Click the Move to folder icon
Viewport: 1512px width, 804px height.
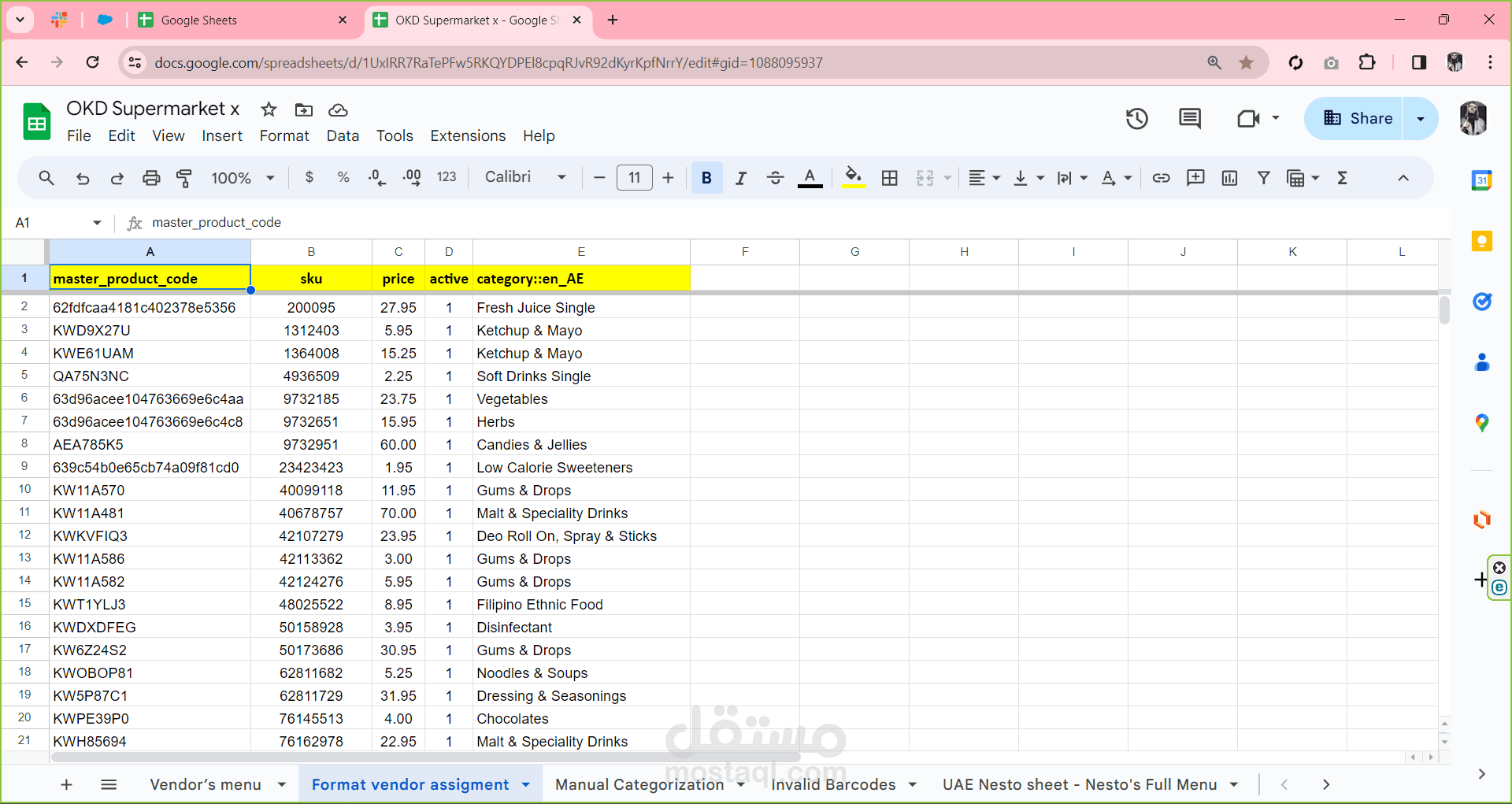pos(303,109)
